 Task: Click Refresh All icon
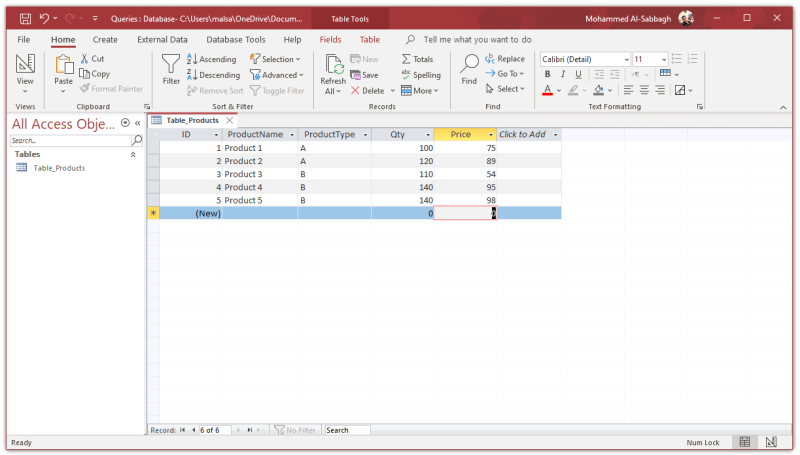coord(334,65)
